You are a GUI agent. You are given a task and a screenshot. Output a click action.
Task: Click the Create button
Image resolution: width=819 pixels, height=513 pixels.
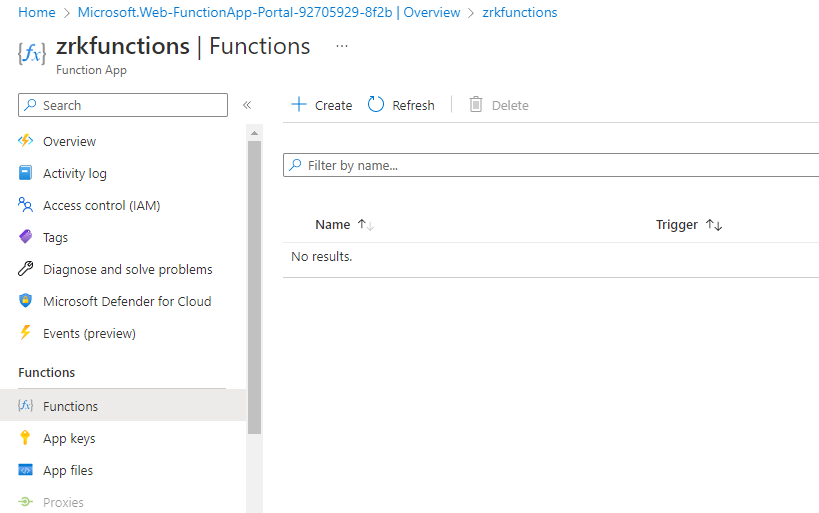click(322, 105)
